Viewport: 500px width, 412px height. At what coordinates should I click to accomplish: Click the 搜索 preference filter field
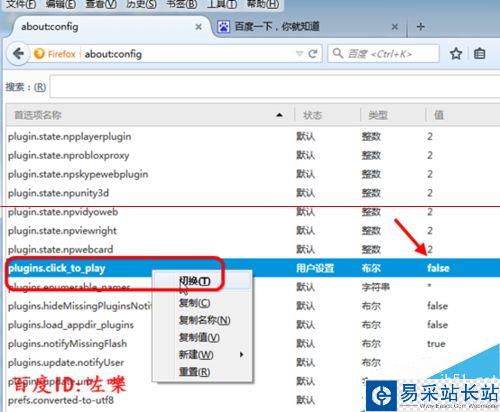(275, 87)
